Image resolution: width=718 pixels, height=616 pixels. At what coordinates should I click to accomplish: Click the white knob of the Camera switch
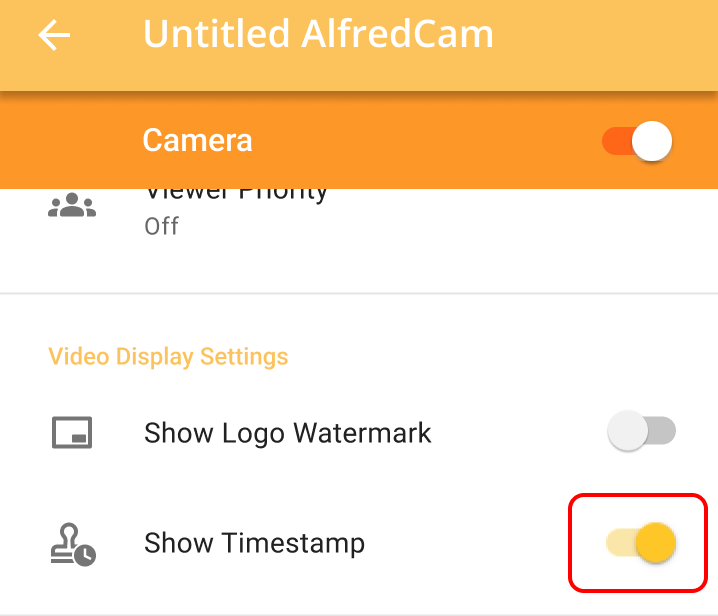click(652, 141)
